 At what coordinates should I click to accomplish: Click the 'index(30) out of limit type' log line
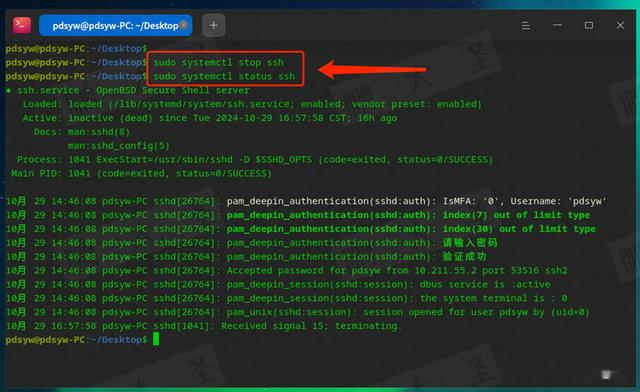301,229
